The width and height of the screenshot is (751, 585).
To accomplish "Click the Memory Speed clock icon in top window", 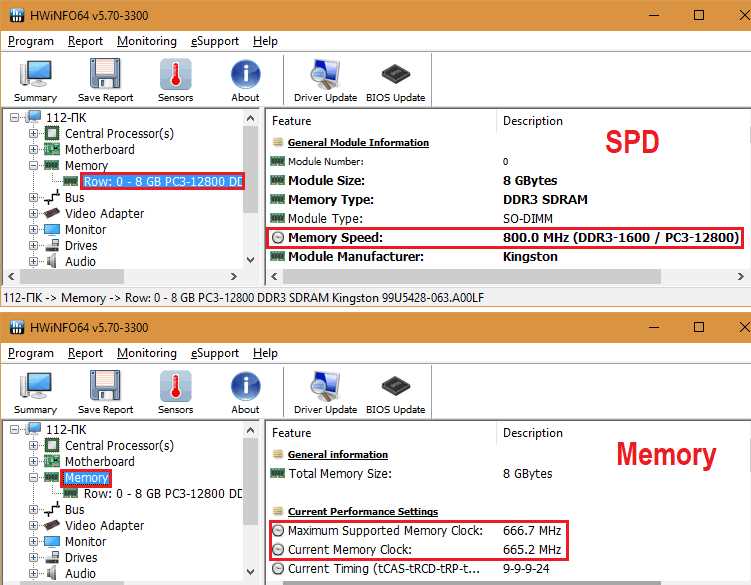I will pyautogui.click(x=278, y=238).
